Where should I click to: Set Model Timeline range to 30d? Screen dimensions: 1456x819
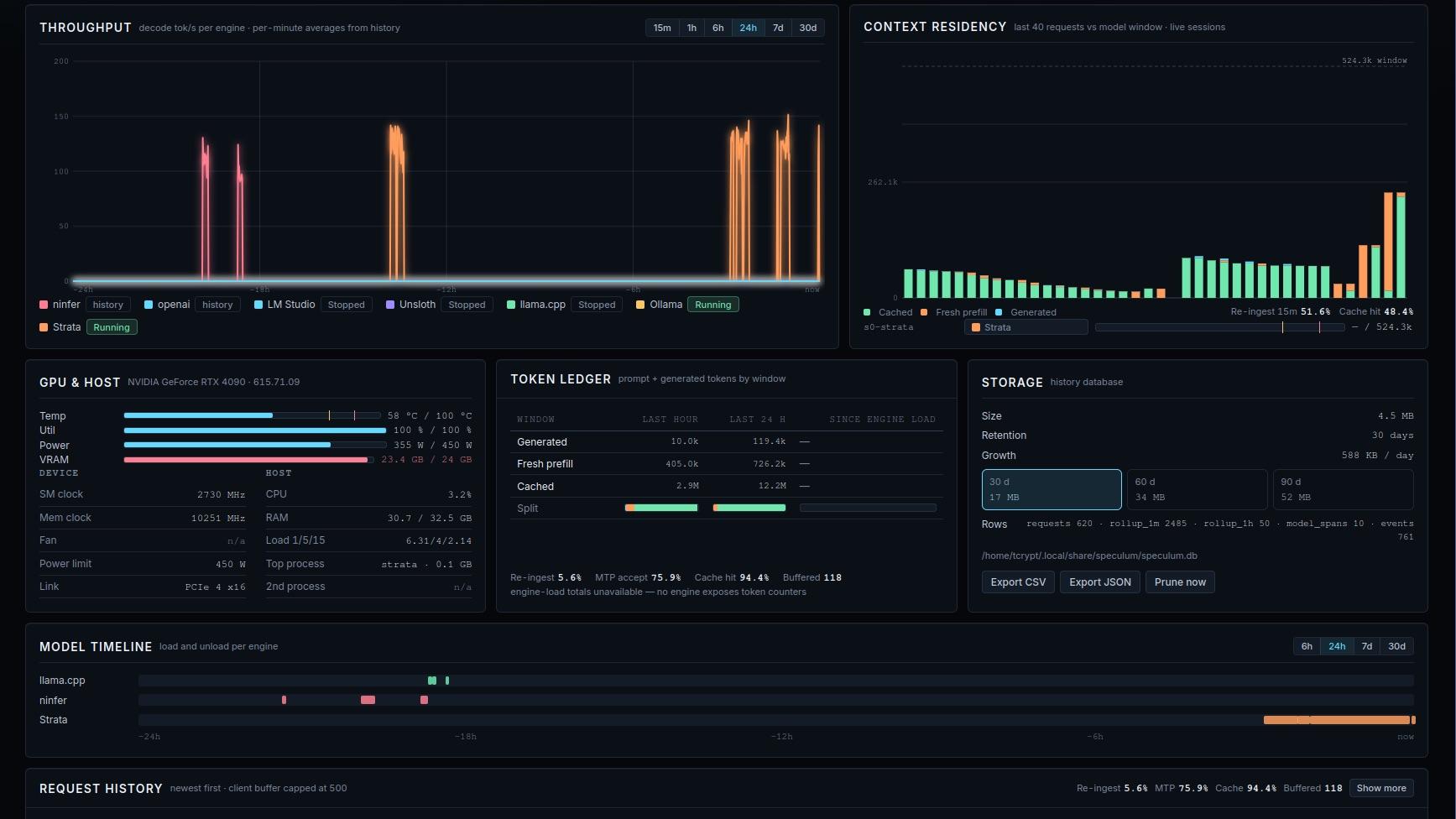pos(1396,646)
